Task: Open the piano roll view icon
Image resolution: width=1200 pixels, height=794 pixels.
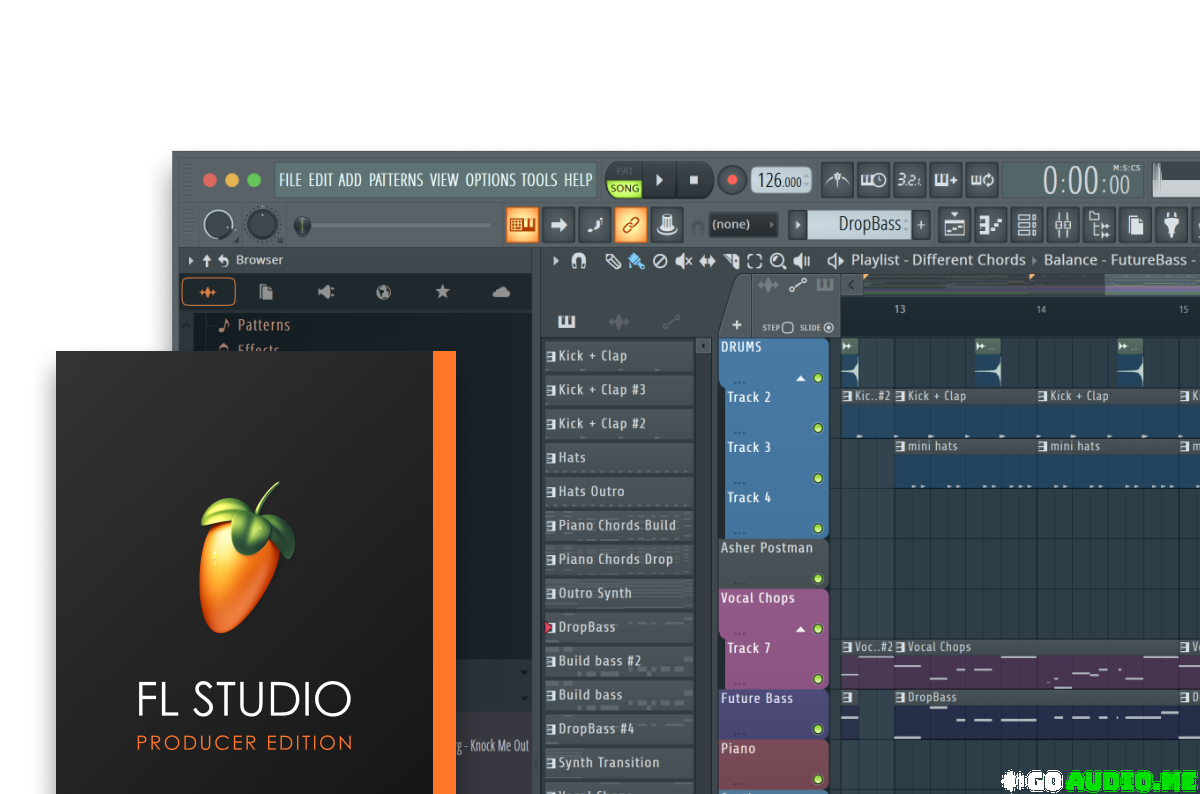Action: pos(990,225)
